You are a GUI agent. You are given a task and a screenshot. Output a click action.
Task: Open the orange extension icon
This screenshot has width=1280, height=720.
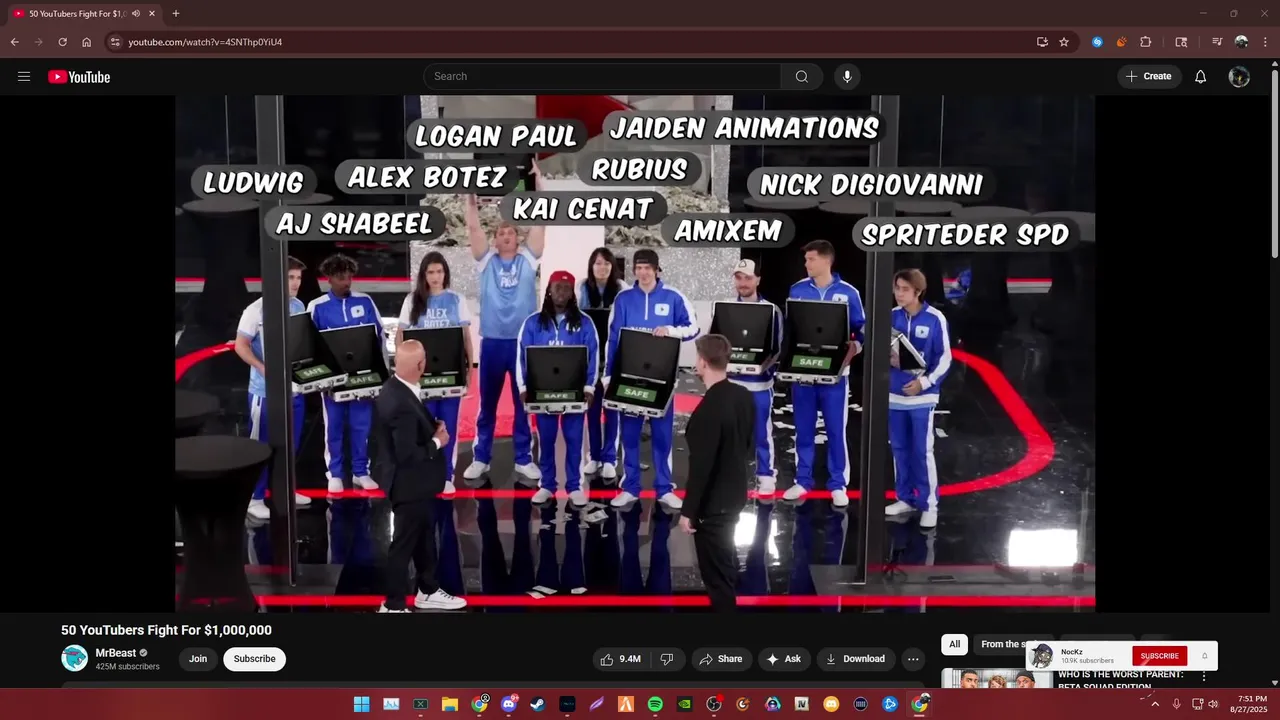[1121, 42]
